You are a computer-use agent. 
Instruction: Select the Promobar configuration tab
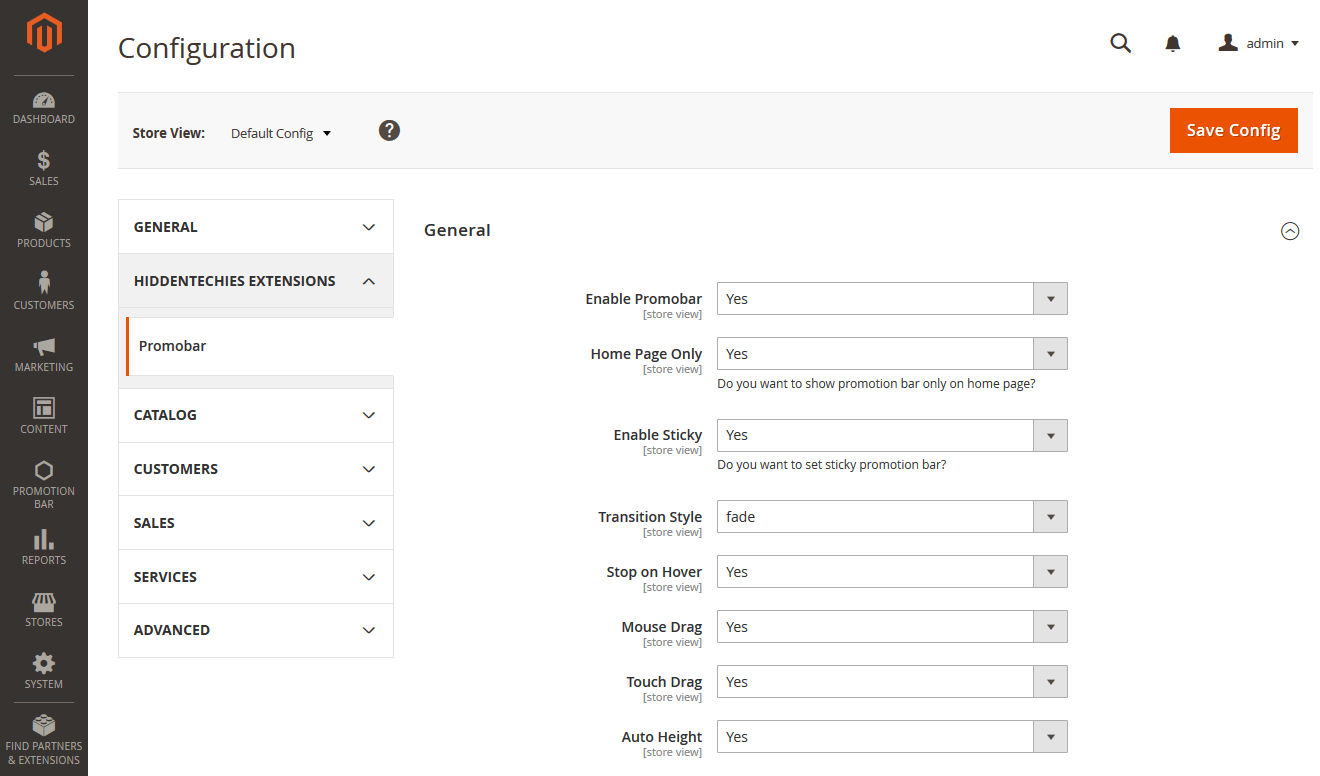(173, 346)
